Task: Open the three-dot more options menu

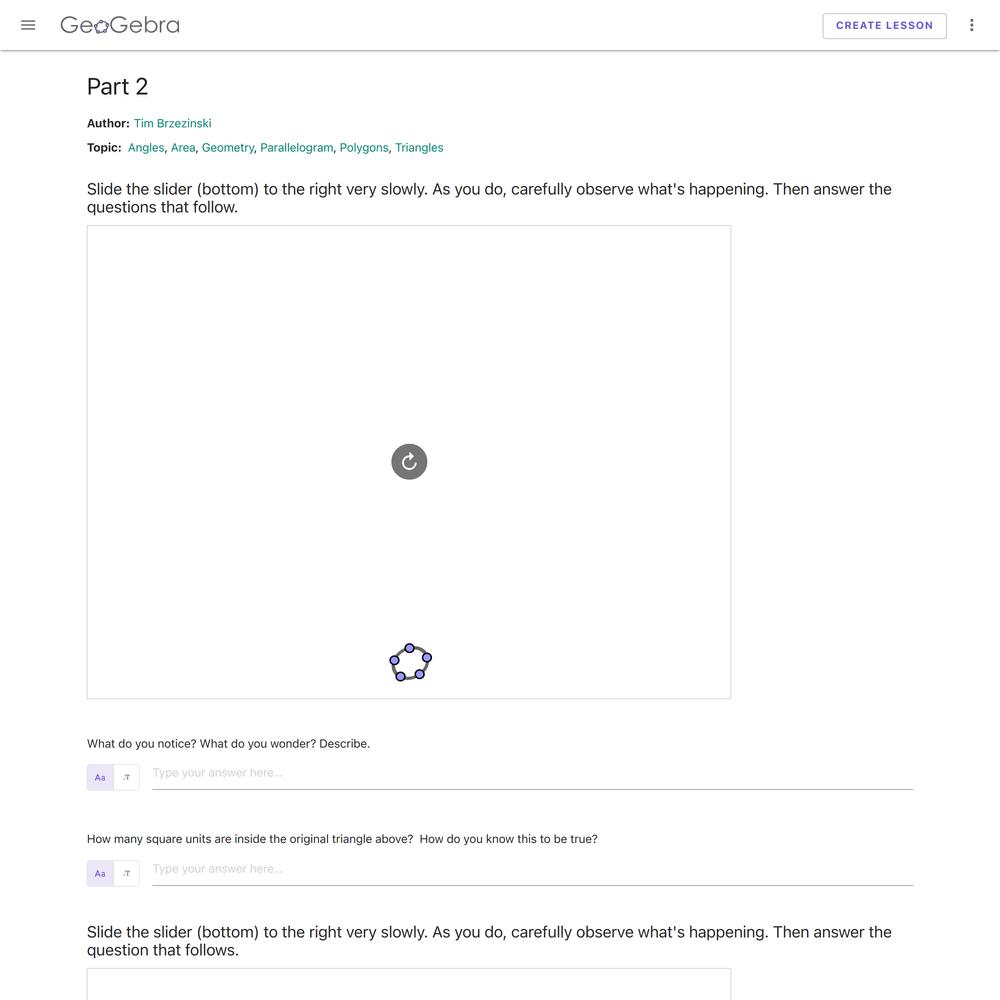Action: click(971, 26)
